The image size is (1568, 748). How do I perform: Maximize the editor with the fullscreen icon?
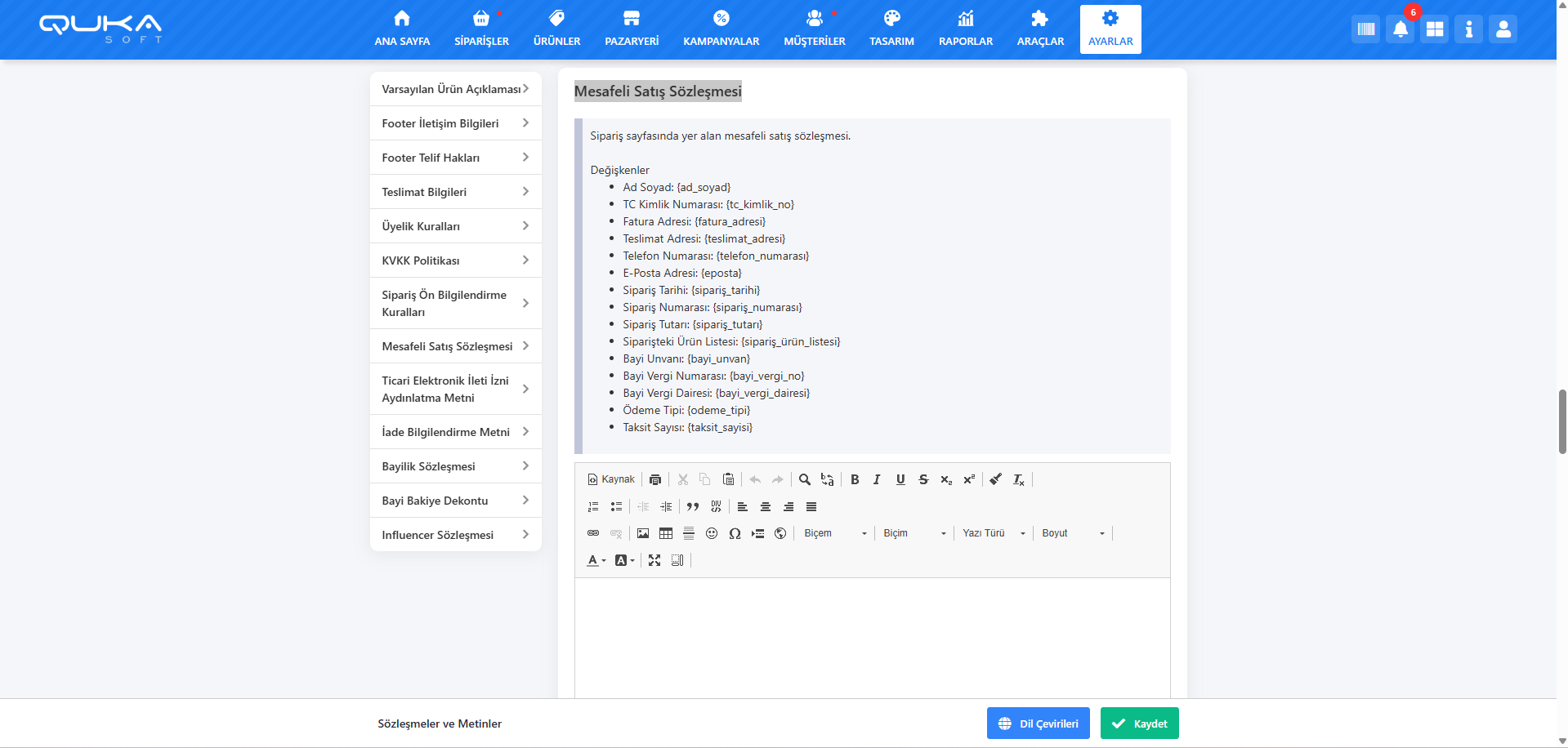654,560
